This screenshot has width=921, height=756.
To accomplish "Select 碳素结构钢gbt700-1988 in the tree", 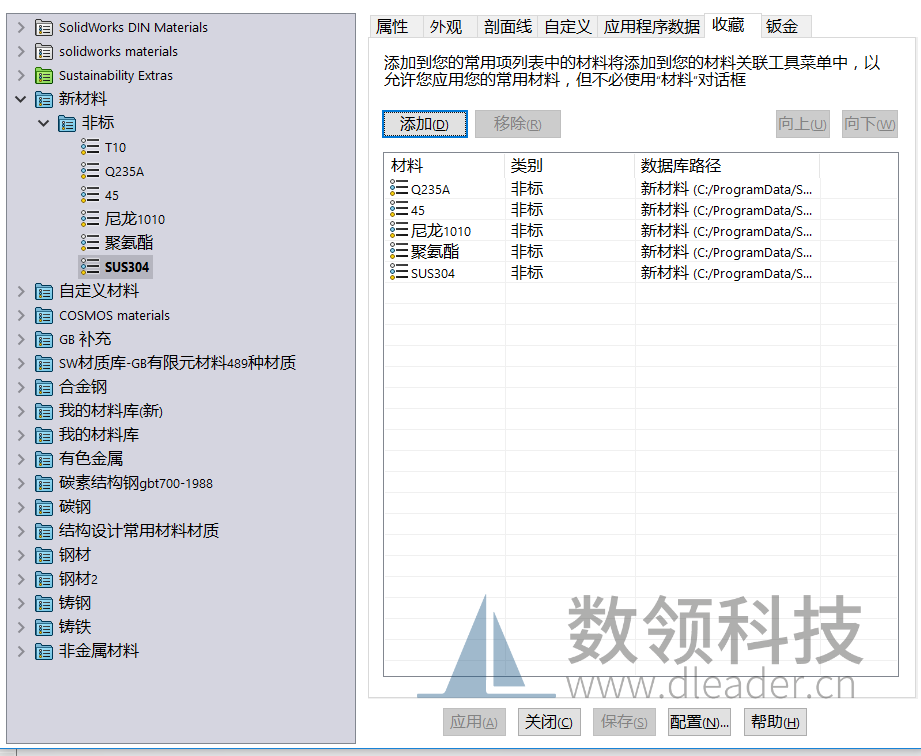I will (136, 483).
